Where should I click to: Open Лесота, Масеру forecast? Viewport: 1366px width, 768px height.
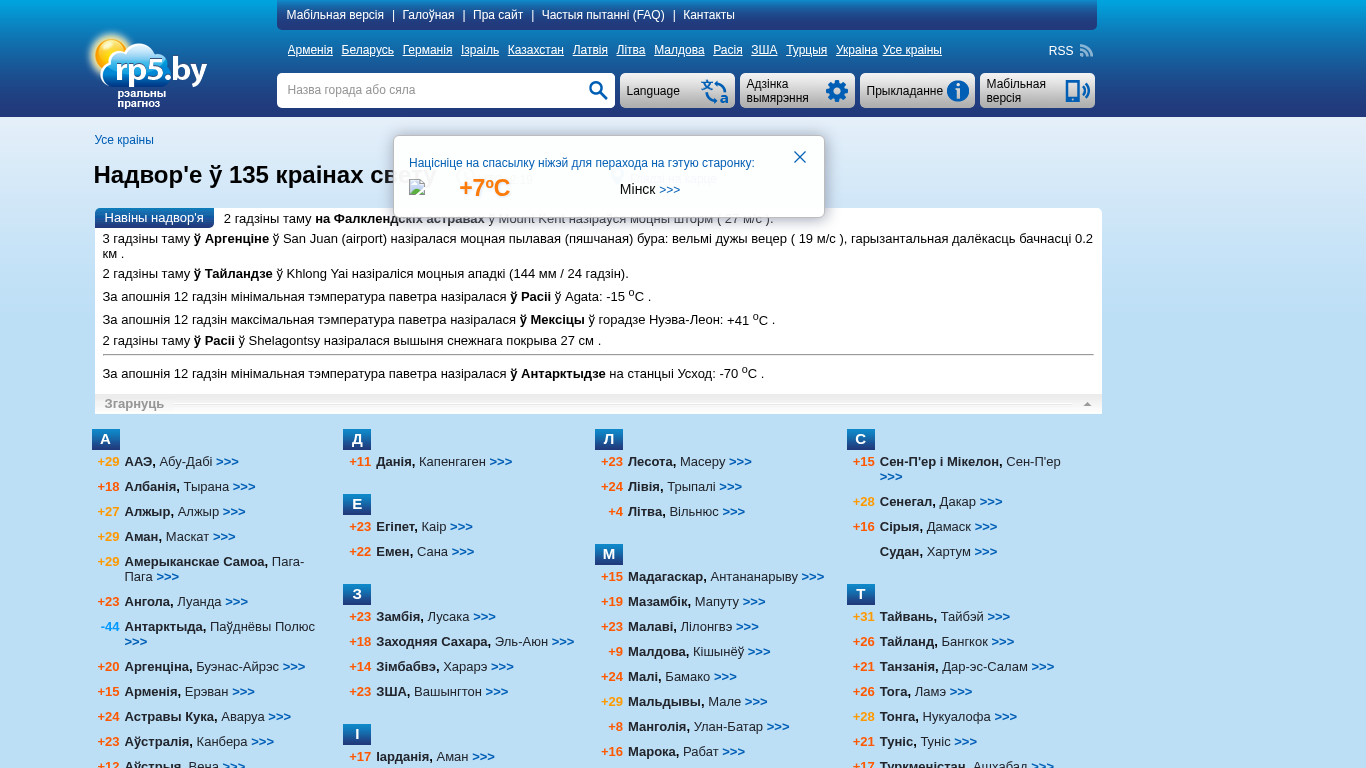[690, 462]
